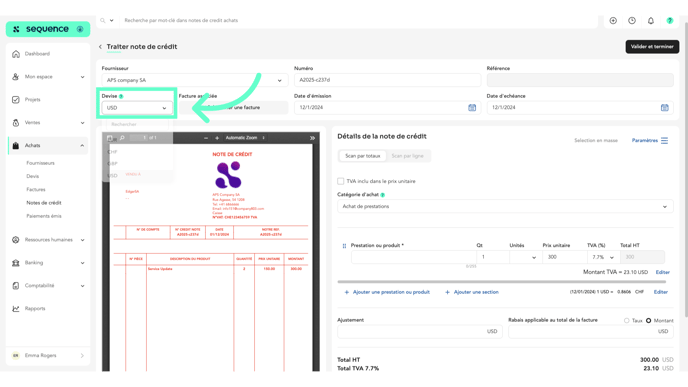Open the Fournisseur dropdown
Screen dimensions: 688x387
tap(195, 80)
